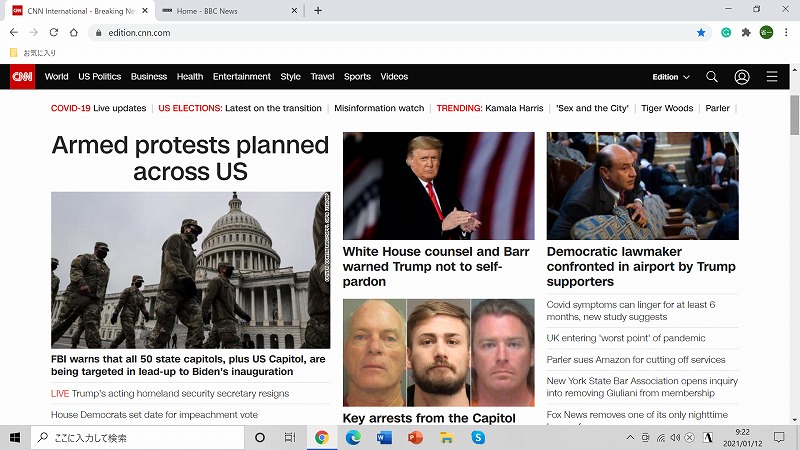
Task: Open Chrome from the taskbar
Action: pyautogui.click(x=321, y=437)
